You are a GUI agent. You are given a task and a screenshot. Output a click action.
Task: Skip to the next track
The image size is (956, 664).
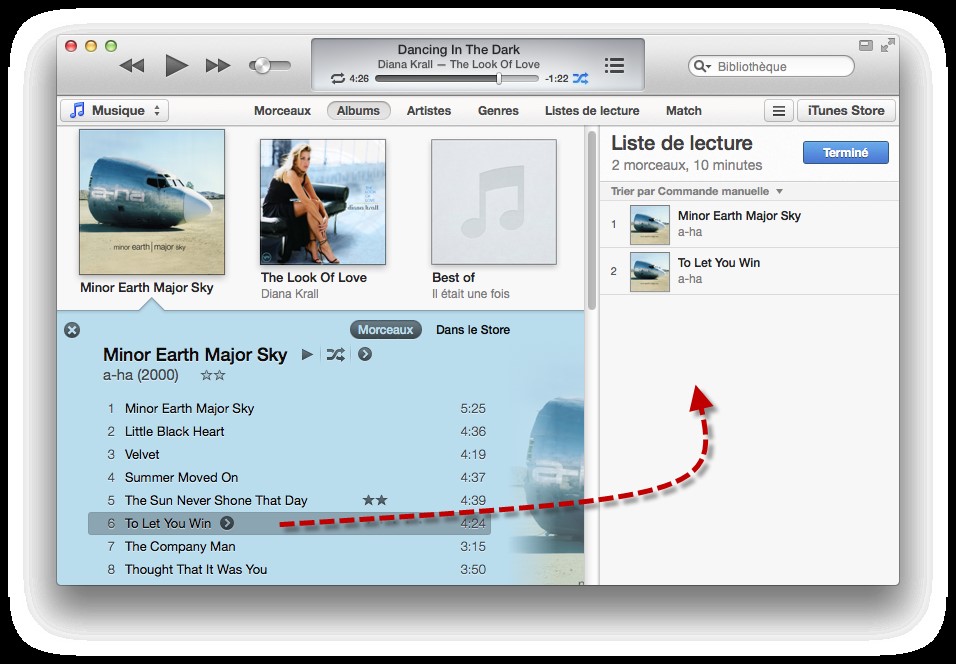(x=218, y=66)
